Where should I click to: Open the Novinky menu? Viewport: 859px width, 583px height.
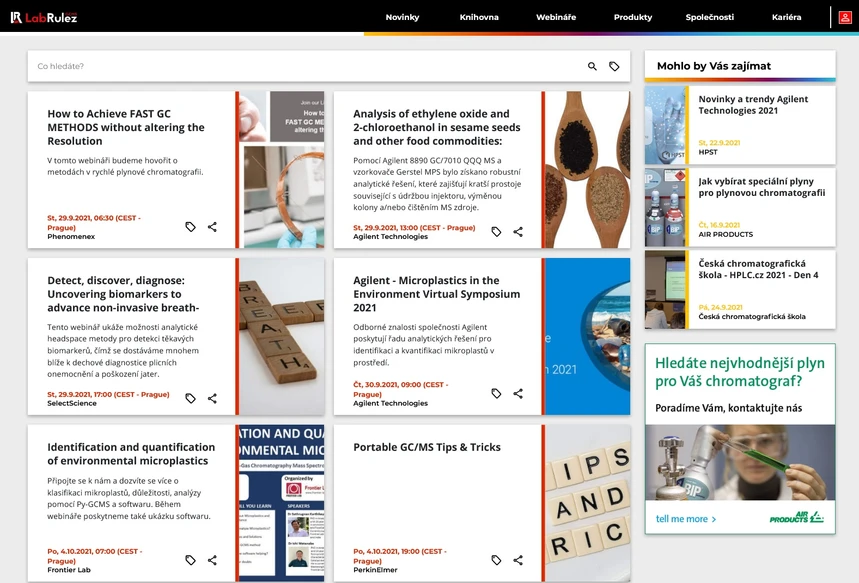coord(402,17)
